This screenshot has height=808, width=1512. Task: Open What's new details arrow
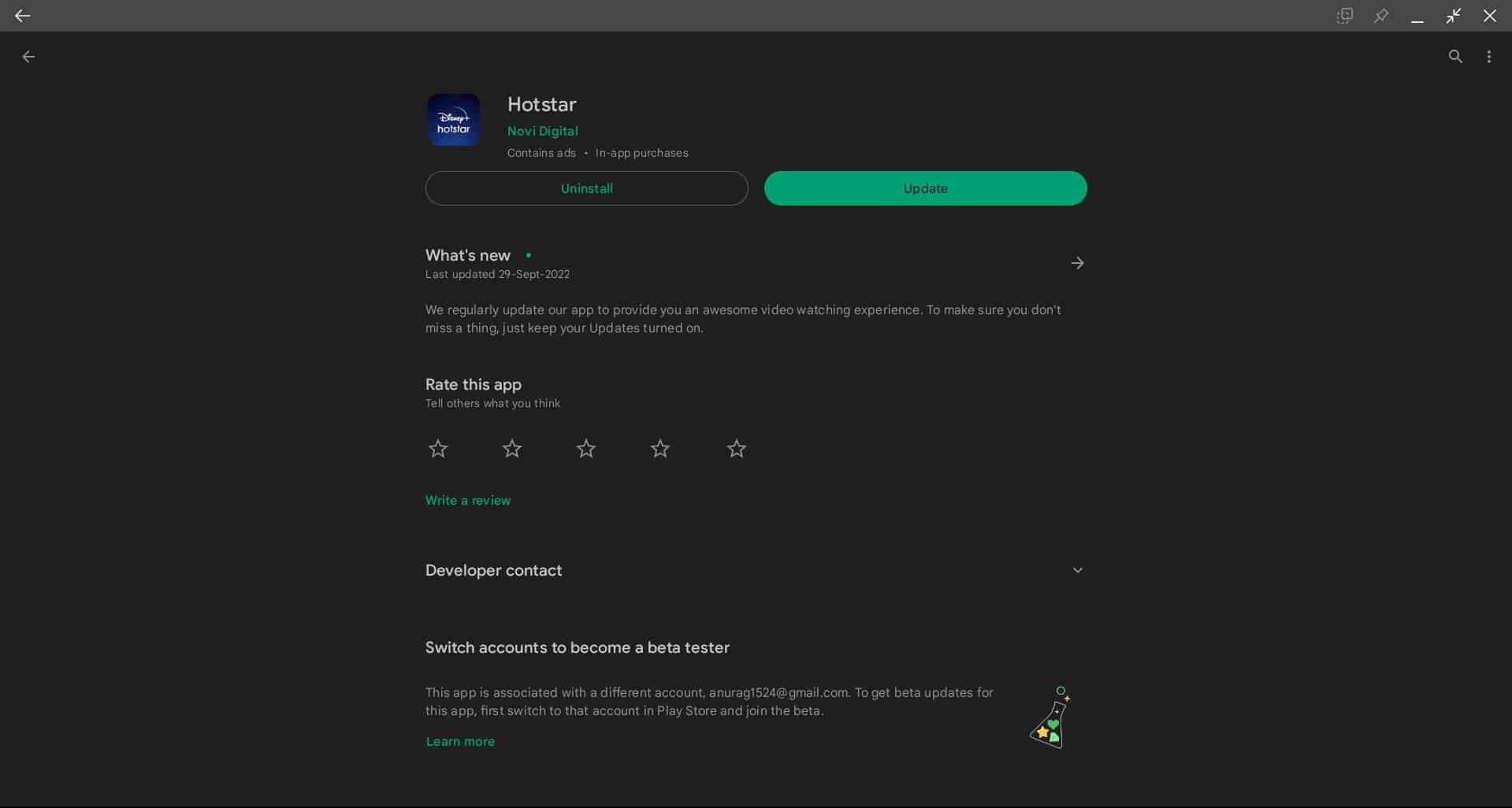click(x=1077, y=263)
